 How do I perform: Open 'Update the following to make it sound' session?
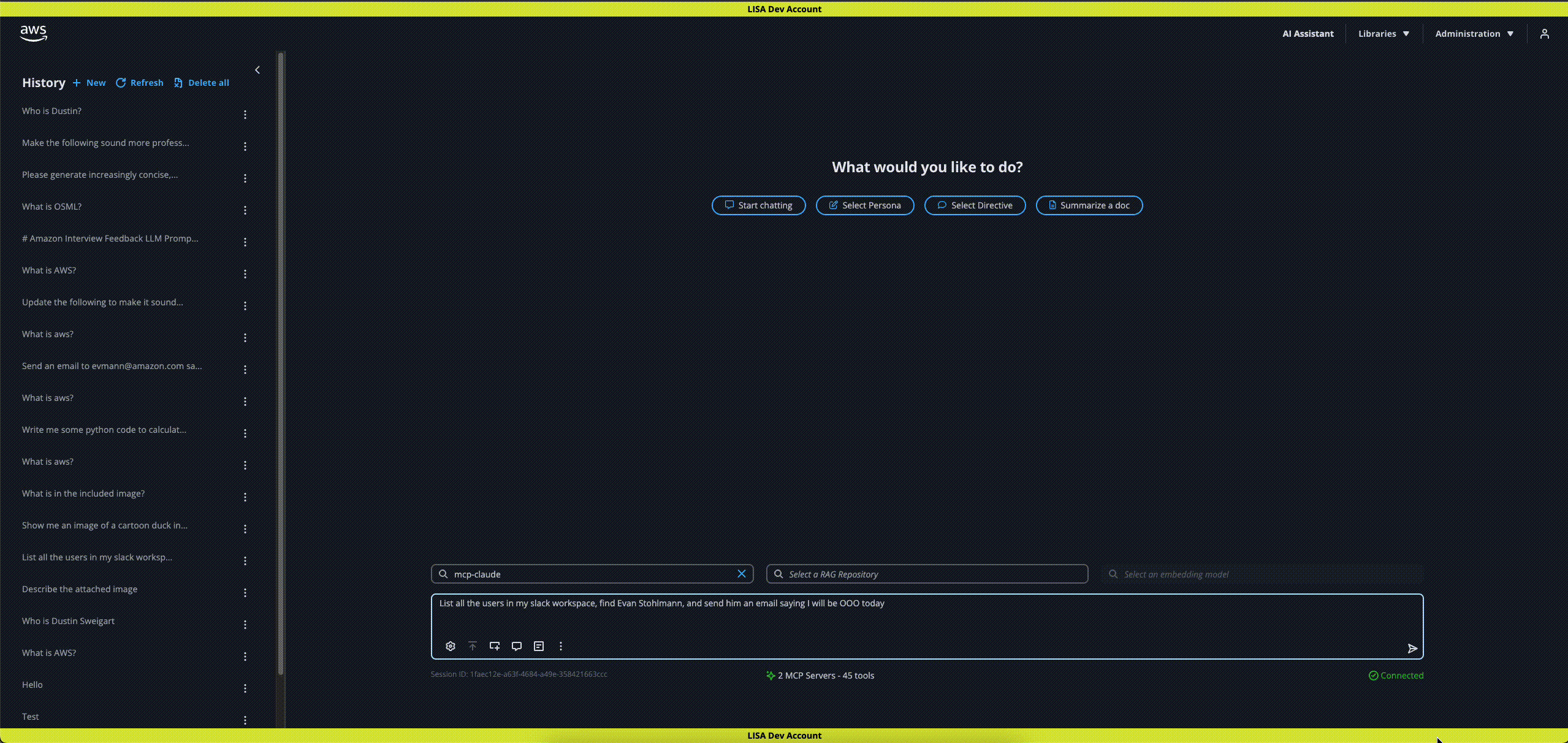[x=102, y=302]
